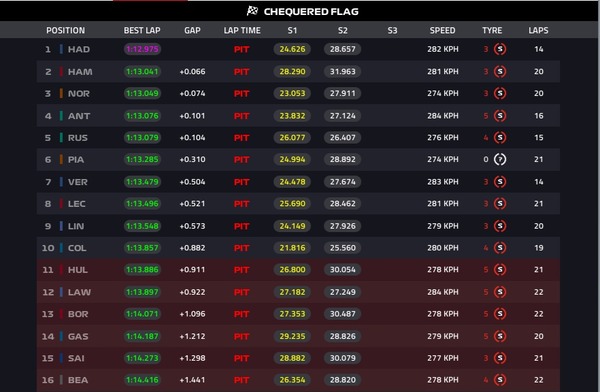
Task: Click the soft tyre icon in HAM row
Action: point(500,72)
